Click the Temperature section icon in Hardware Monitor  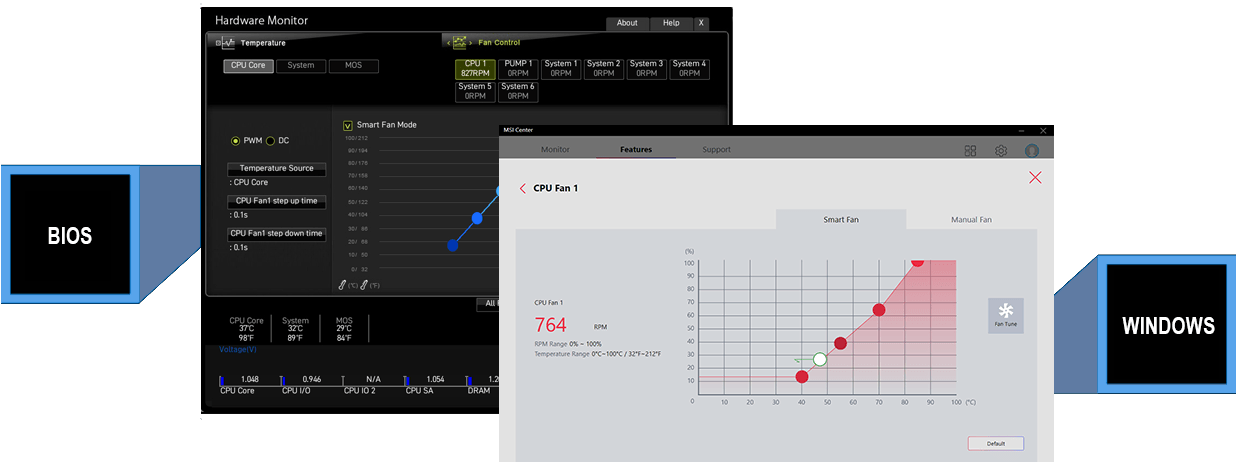226,43
